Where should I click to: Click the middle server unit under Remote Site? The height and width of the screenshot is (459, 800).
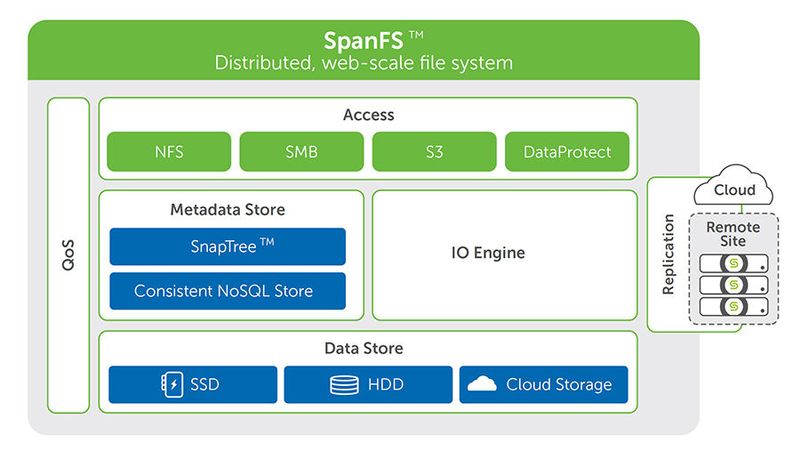click(x=734, y=285)
